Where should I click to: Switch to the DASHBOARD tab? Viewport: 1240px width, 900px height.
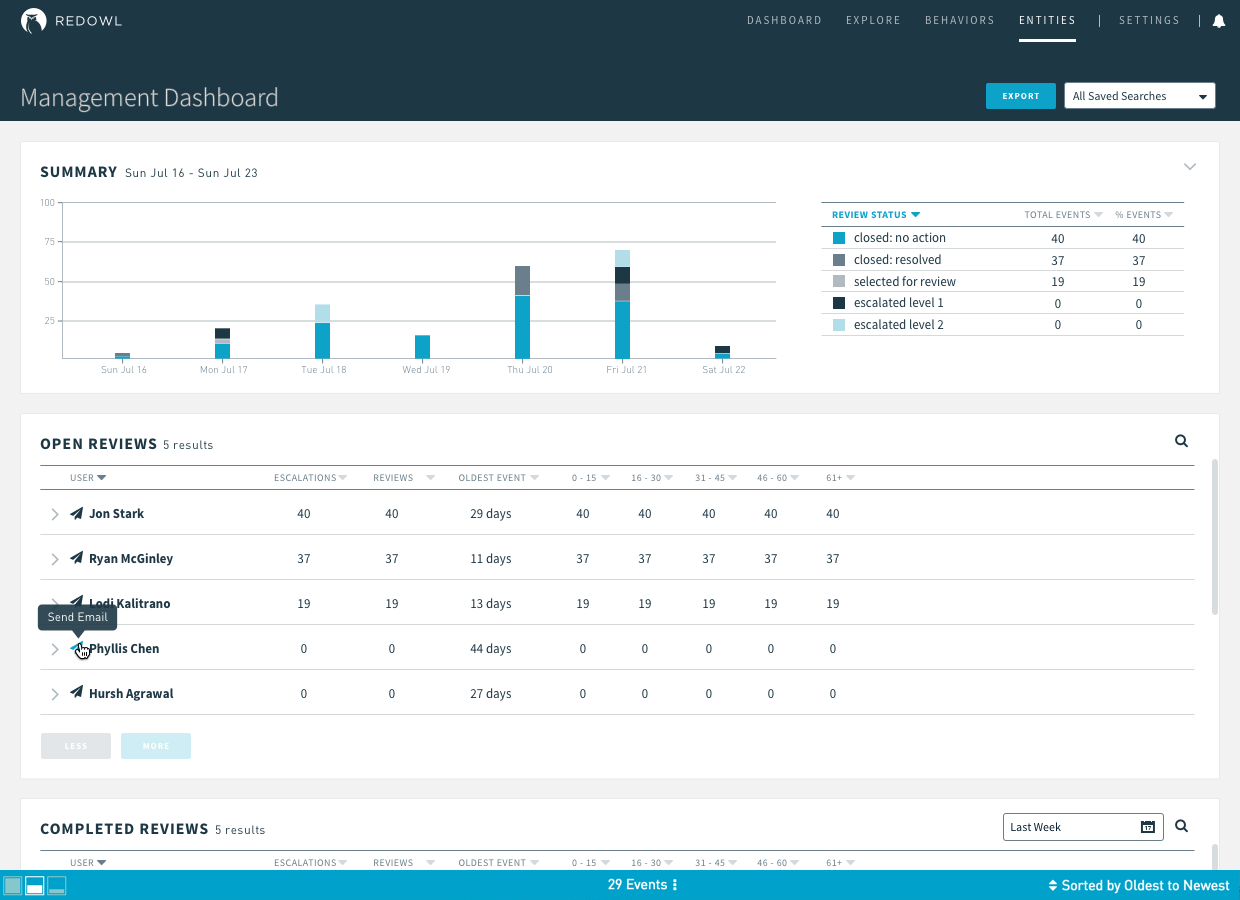[784, 20]
